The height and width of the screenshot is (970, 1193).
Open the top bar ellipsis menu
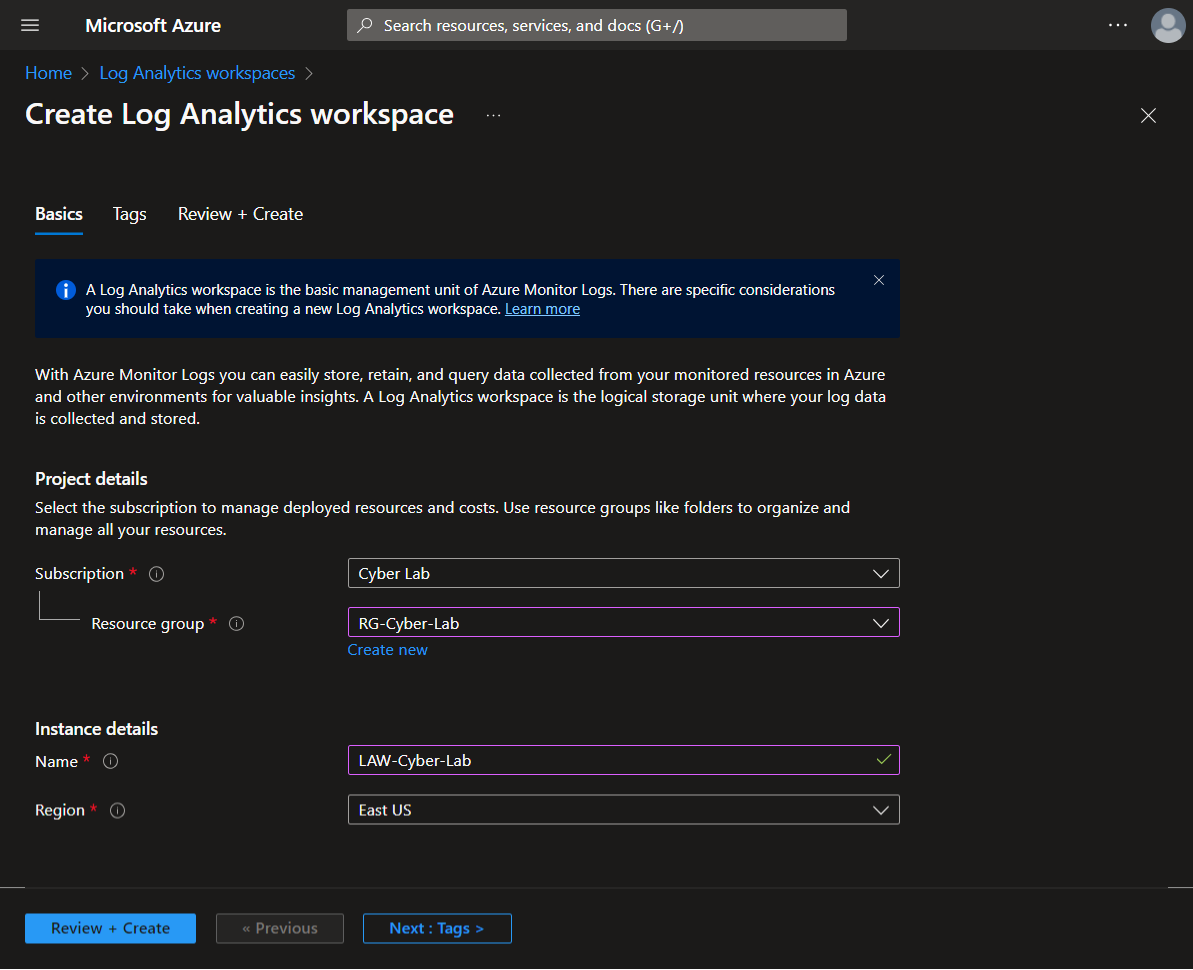point(1118,25)
